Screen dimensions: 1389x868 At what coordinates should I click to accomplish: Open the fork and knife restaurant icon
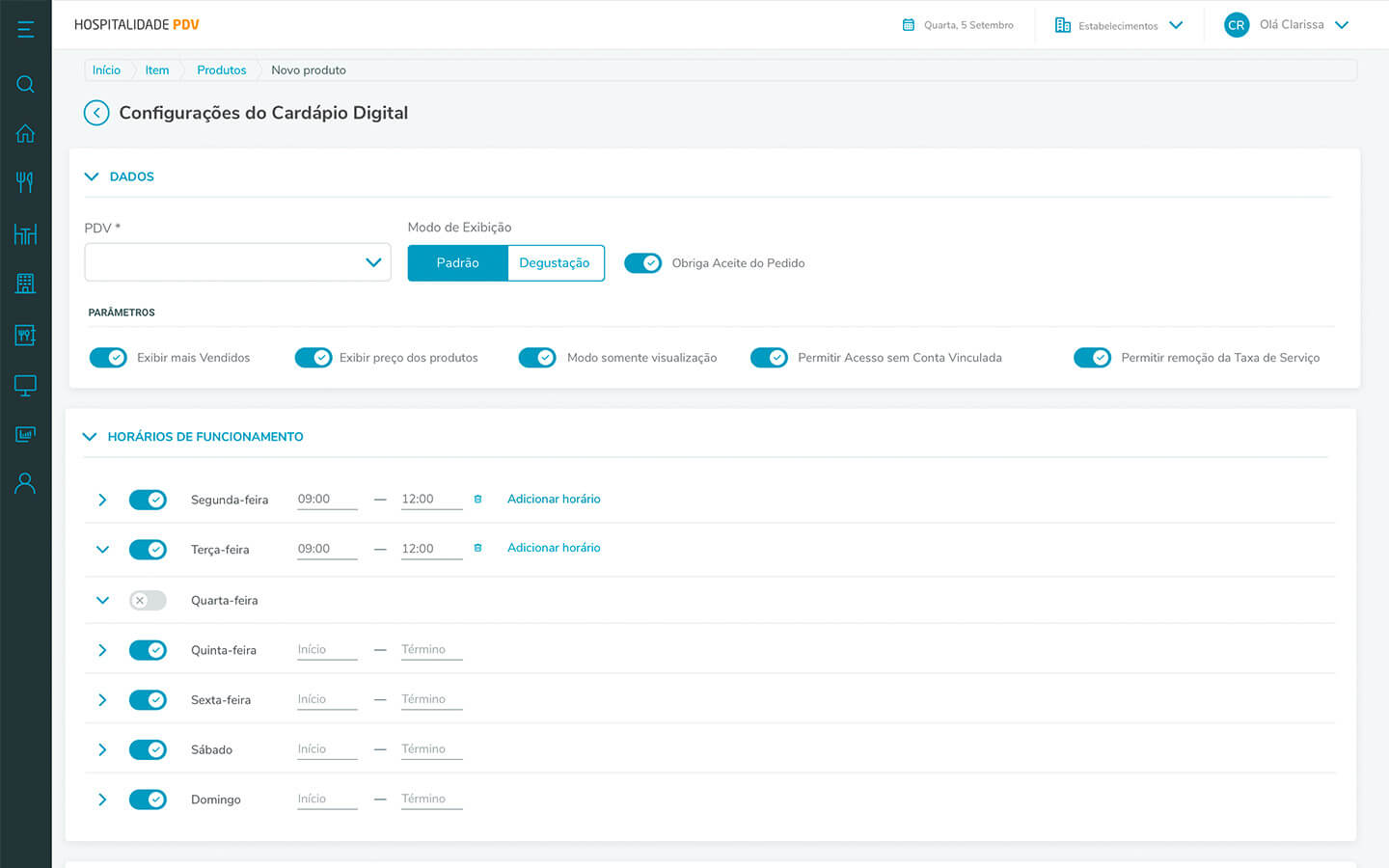pos(25,182)
